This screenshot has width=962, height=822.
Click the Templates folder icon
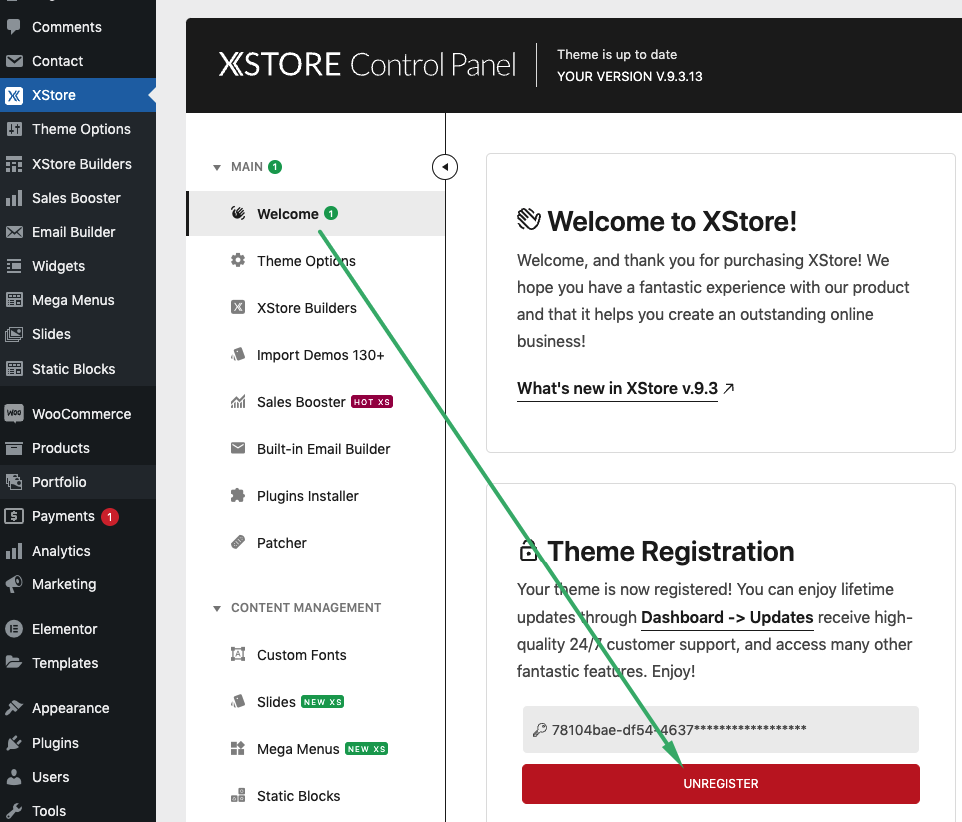pos(13,663)
